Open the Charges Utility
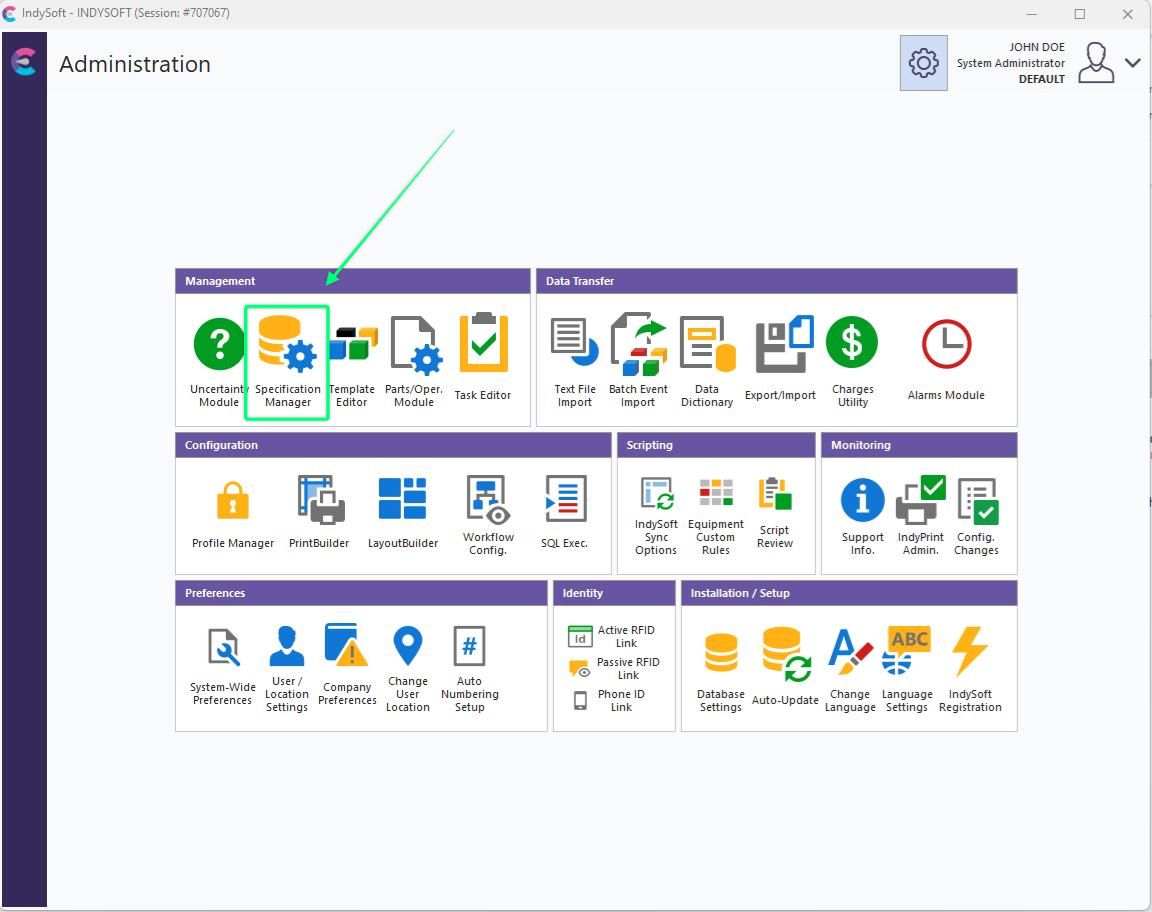Viewport: 1152px width, 912px height. [852, 360]
